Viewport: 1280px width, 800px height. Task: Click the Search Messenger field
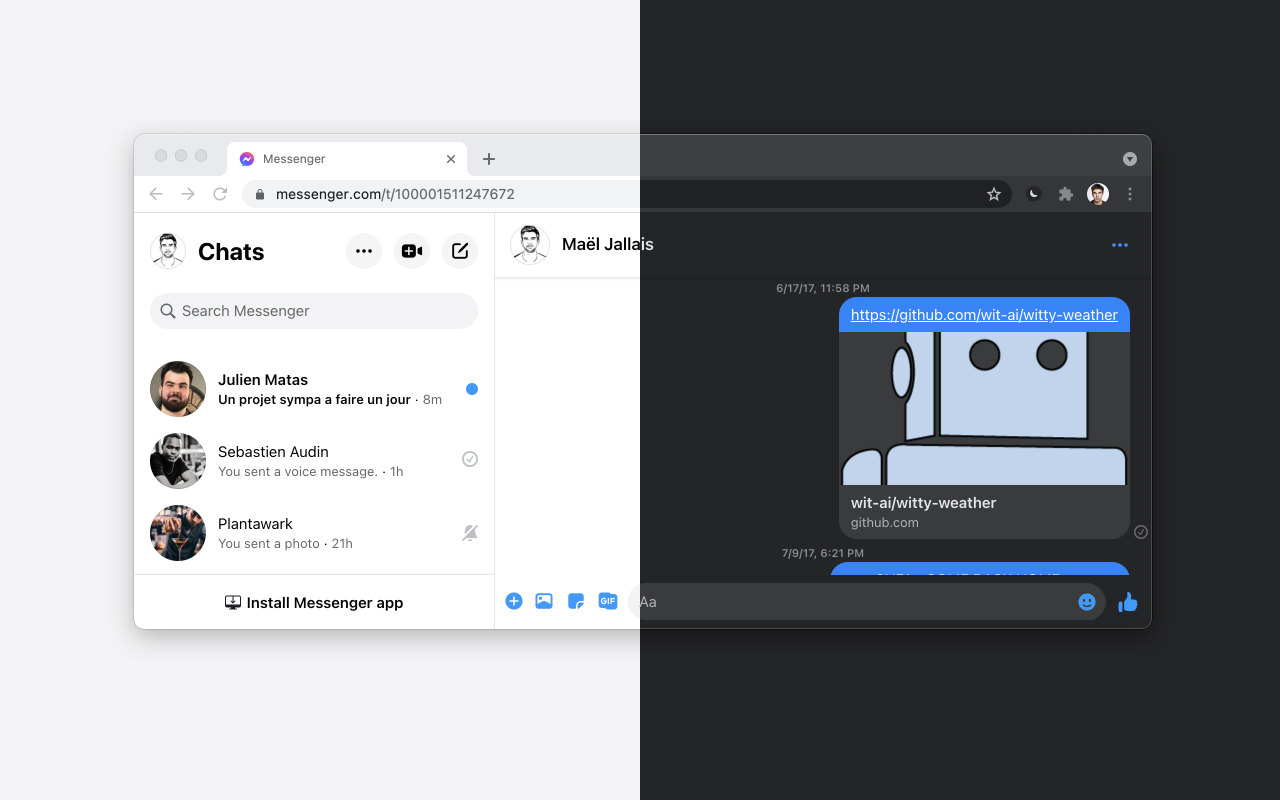[x=313, y=311]
